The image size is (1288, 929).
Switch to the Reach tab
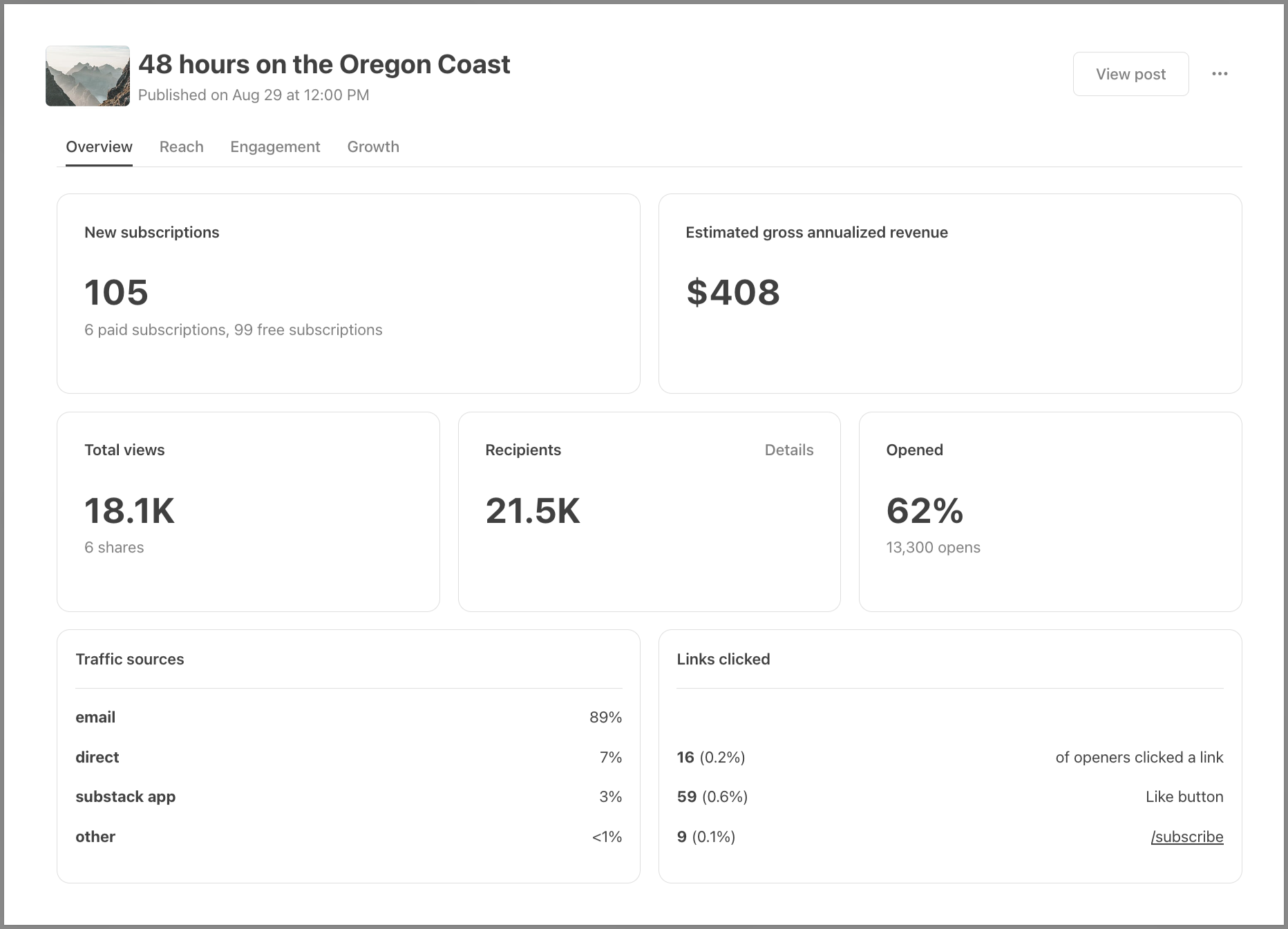(x=181, y=146)
